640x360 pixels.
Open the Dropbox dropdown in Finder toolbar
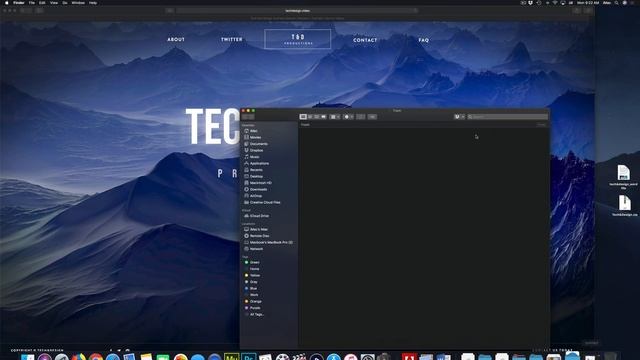[459, 117]
